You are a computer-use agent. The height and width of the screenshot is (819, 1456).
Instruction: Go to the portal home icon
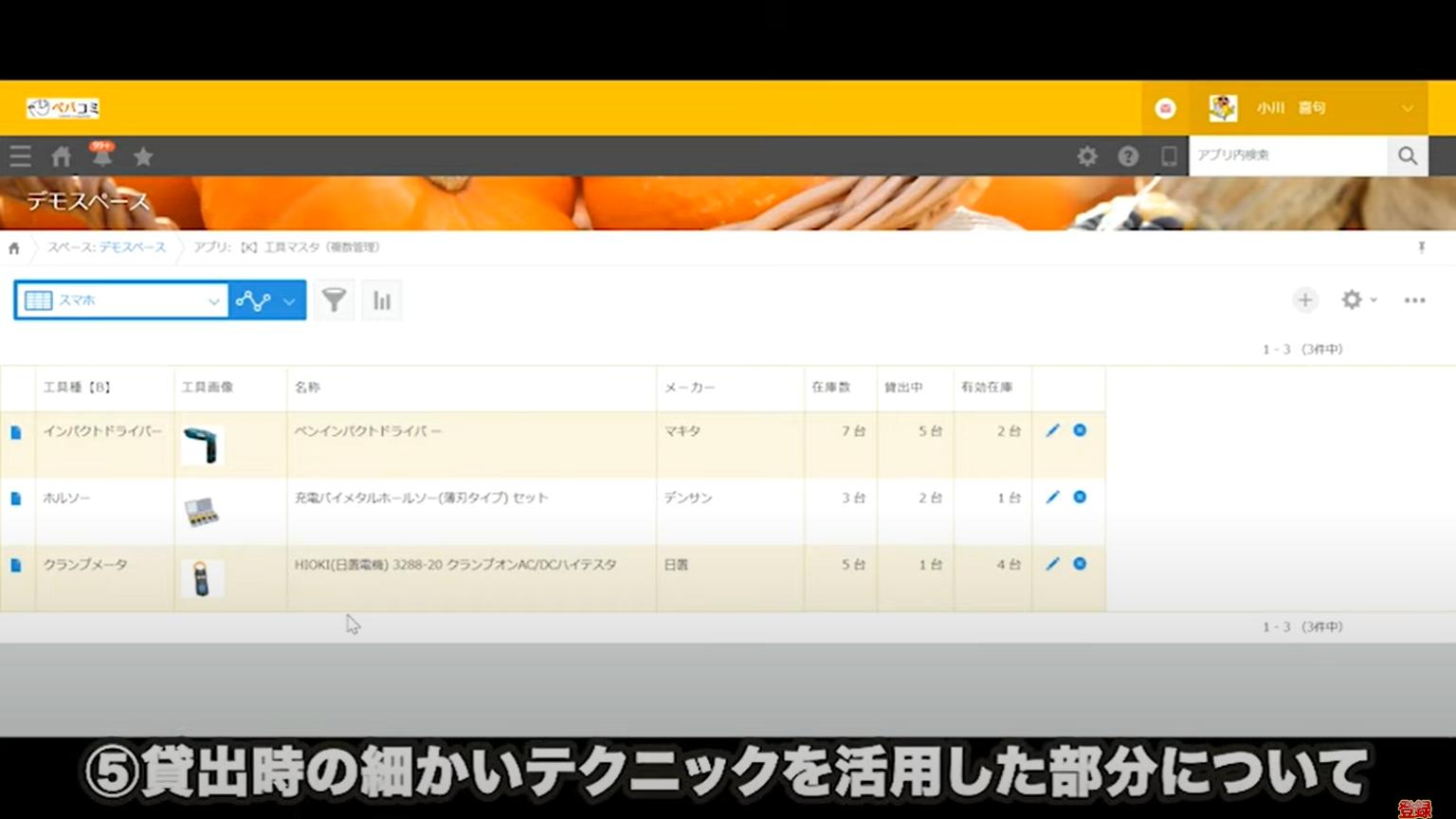[x=61, y=156]
